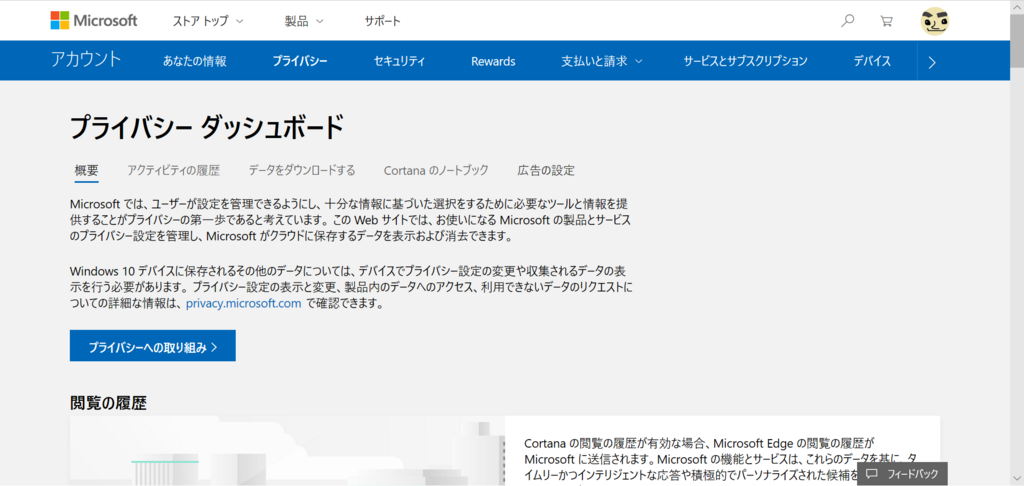Open あなたの情報 section
This screenshot has width=1024, height=486.
click(x=195, y=61)
